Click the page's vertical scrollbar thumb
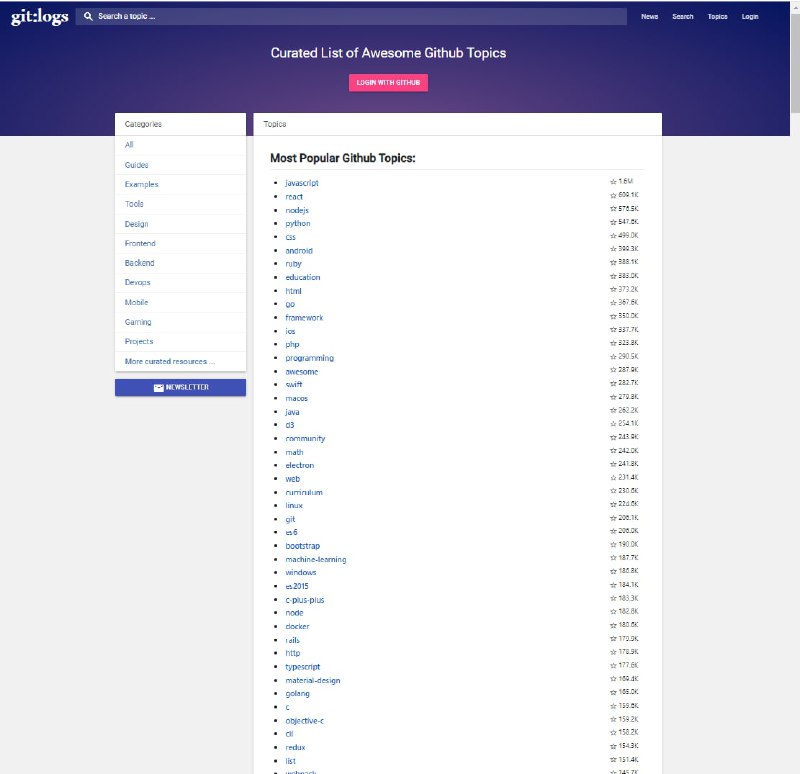 tap(795, 61)
